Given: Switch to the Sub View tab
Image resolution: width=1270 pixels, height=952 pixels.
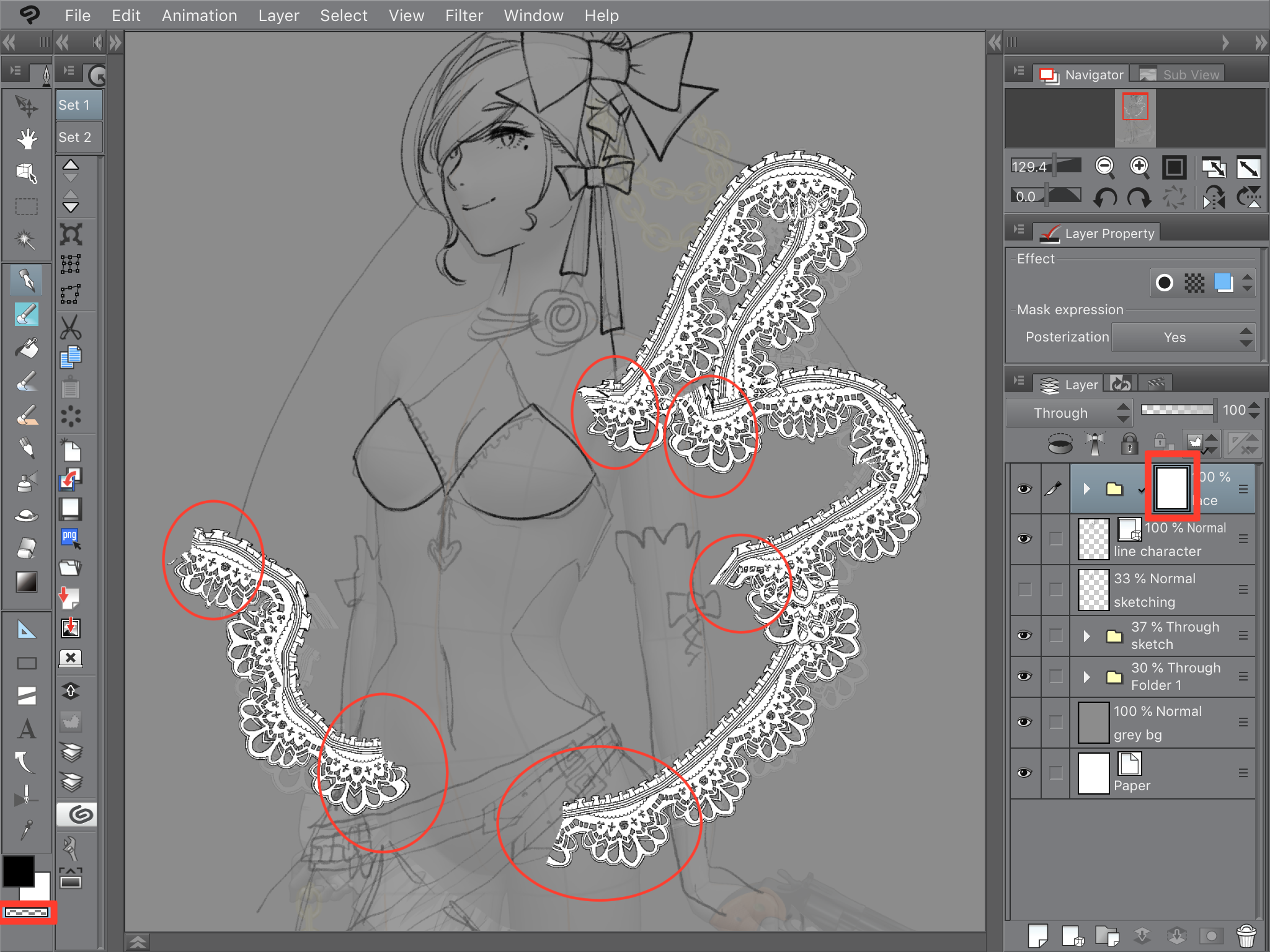Looking at the screenshot, I should point(1181,75).
